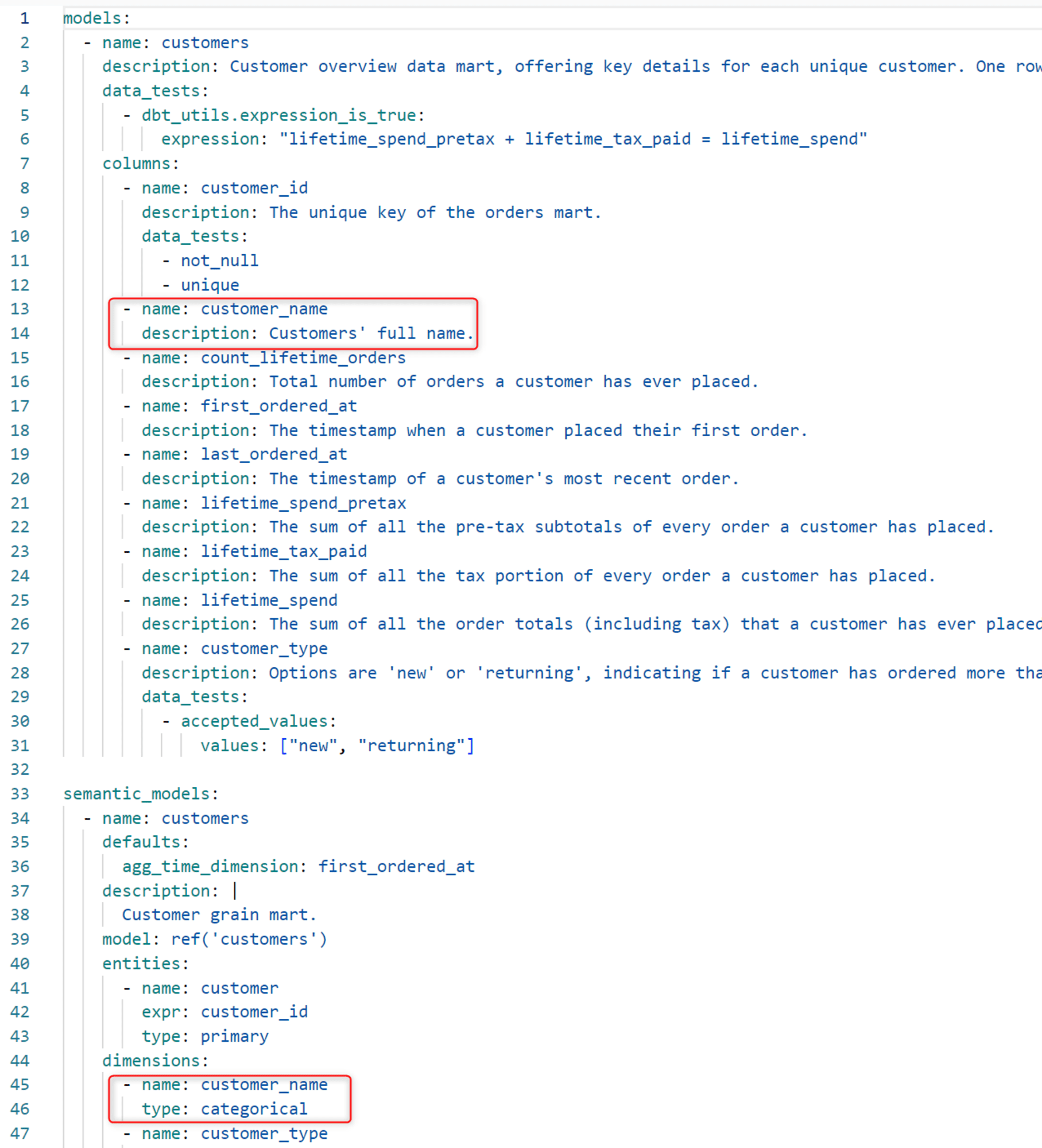Click 'customer_type' dimension on line 47
The height and width of the screenshot is (1148, 1042).
pos(264,1134)
